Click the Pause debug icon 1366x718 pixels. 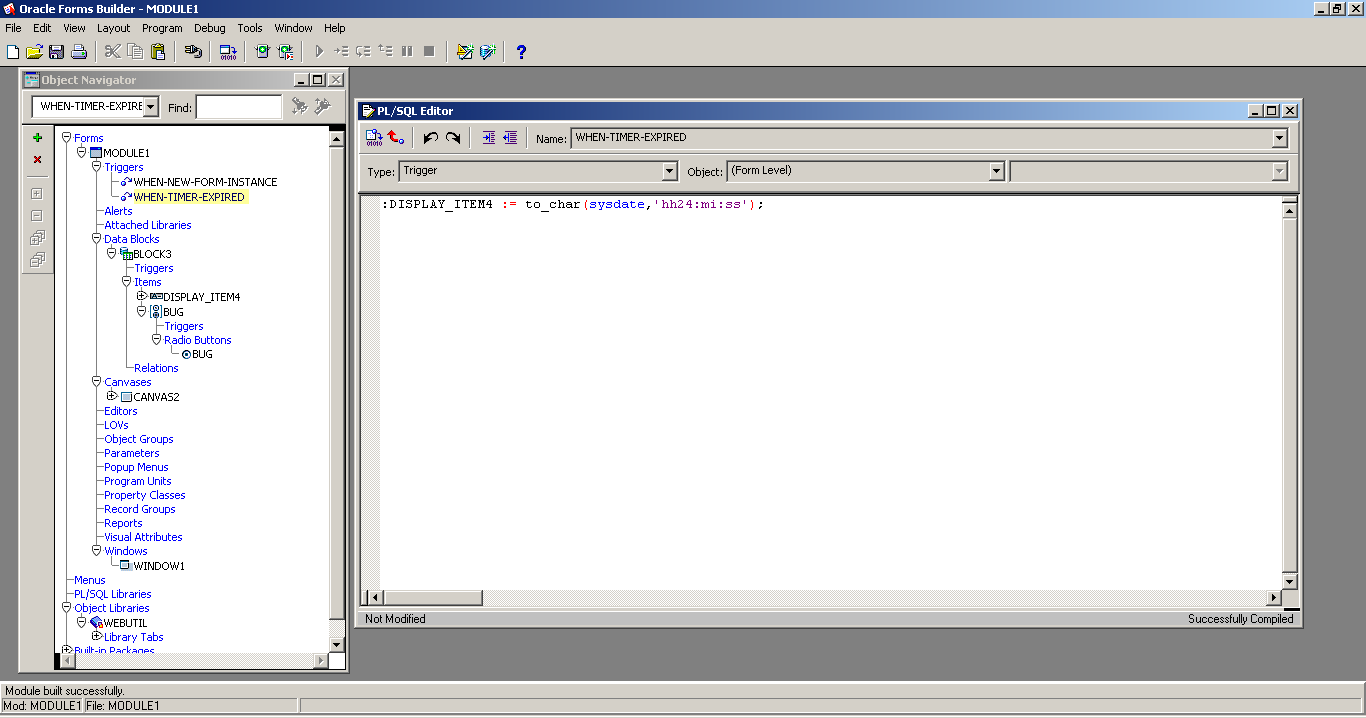(x=407, y=52)
